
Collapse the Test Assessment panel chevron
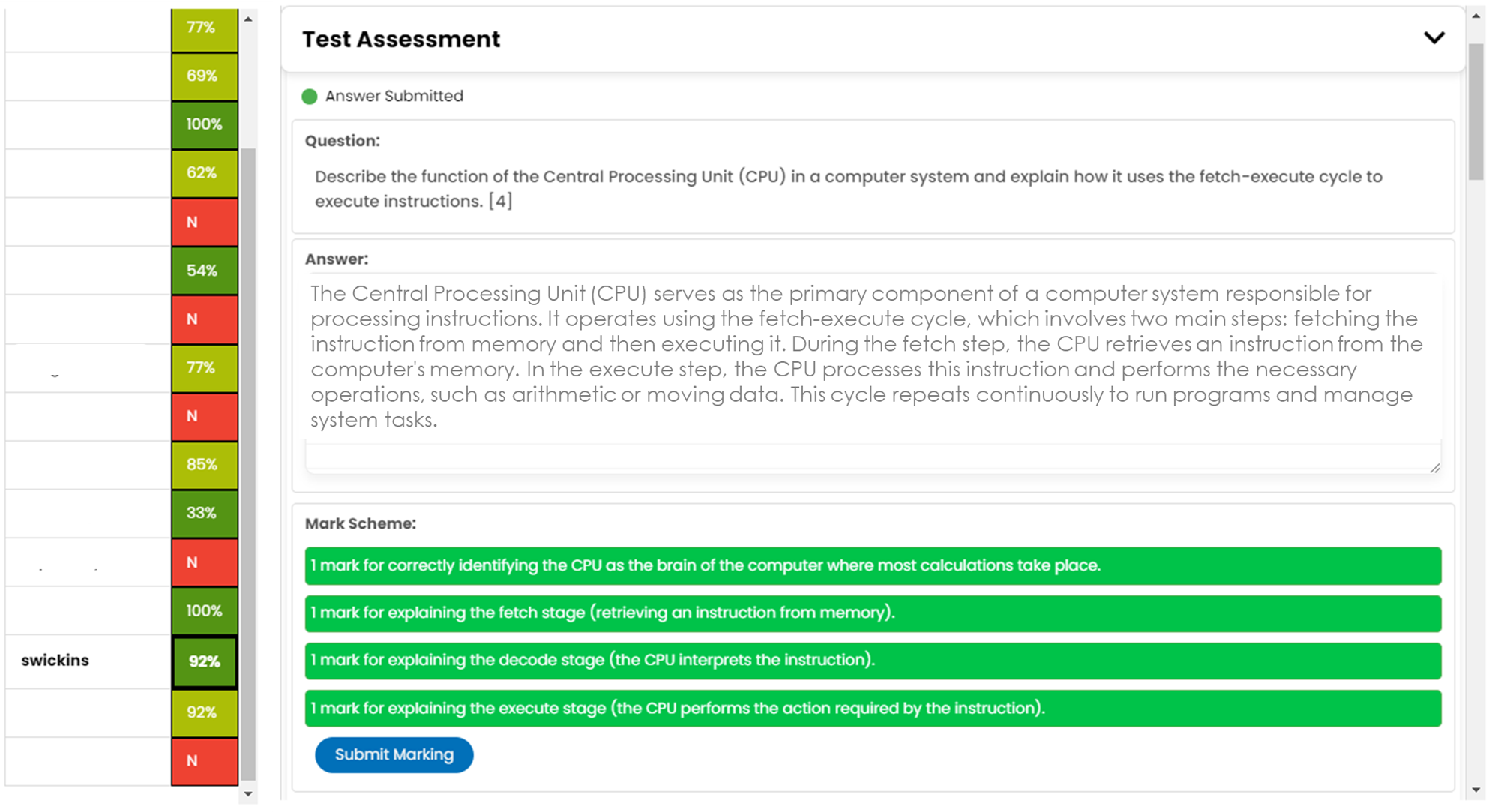pyautogui.click(x=1434, y=38)
